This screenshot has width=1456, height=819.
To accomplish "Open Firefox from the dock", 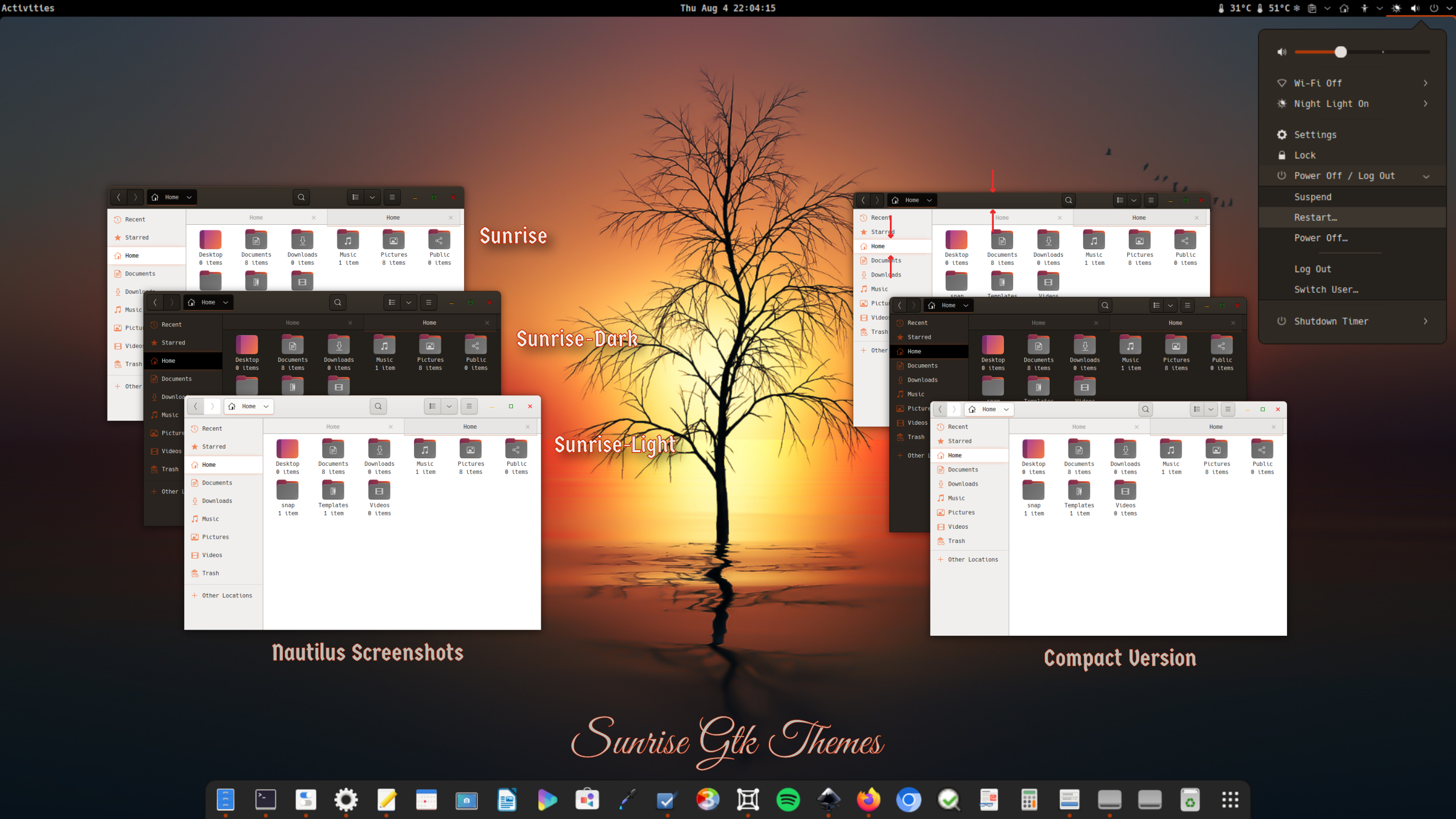I will point(869,799).
